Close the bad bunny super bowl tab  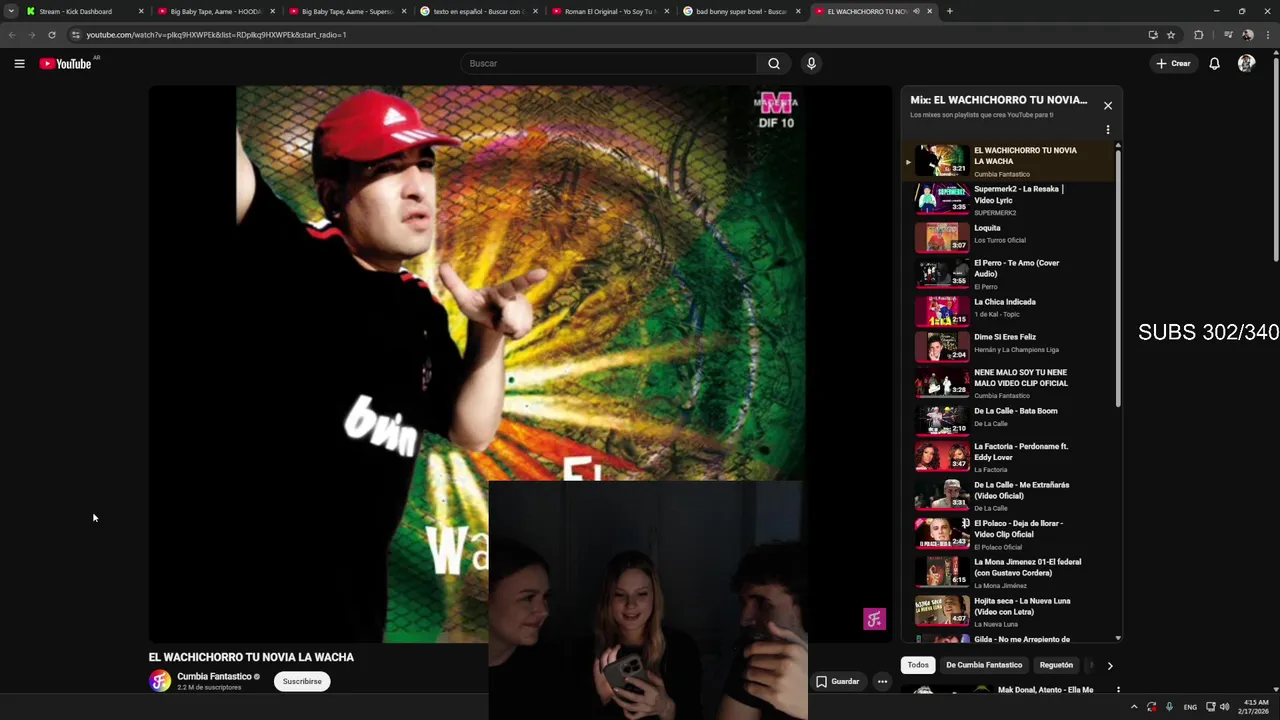[x=798, y=11]
